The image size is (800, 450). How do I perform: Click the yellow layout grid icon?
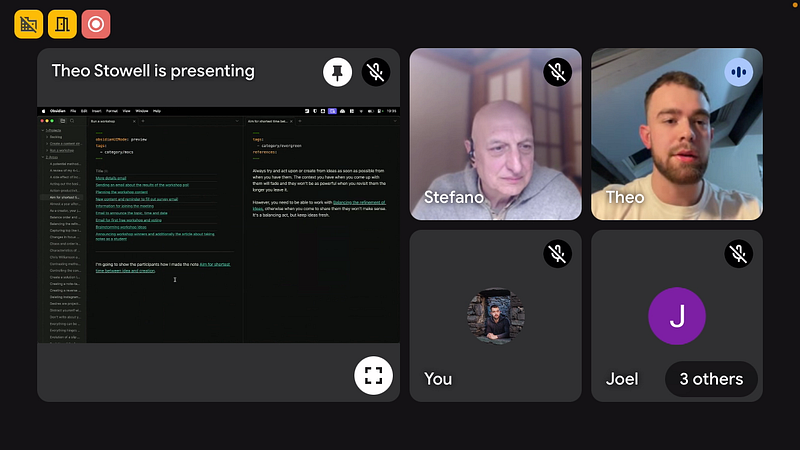(x=29, y=24)
